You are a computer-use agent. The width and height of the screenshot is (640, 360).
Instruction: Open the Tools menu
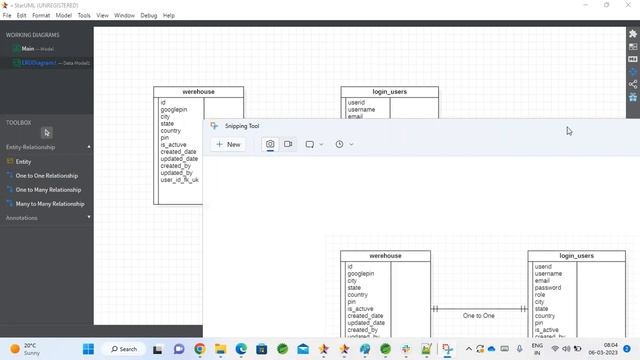pos(84,16)
